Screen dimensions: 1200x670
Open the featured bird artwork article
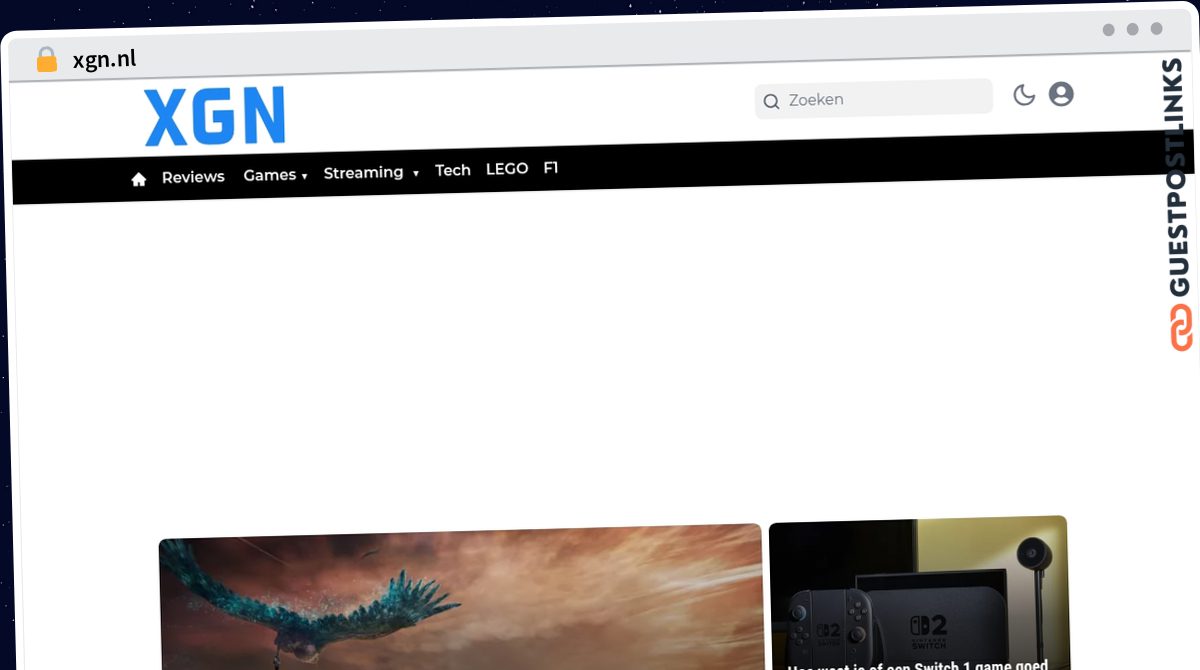(461, 597)
